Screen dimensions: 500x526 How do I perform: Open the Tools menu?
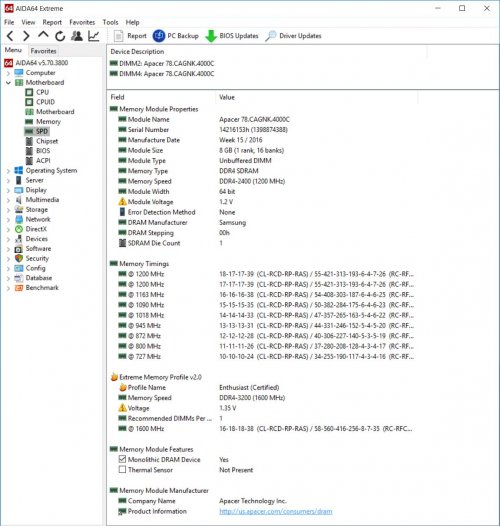(x=110, y=22)
